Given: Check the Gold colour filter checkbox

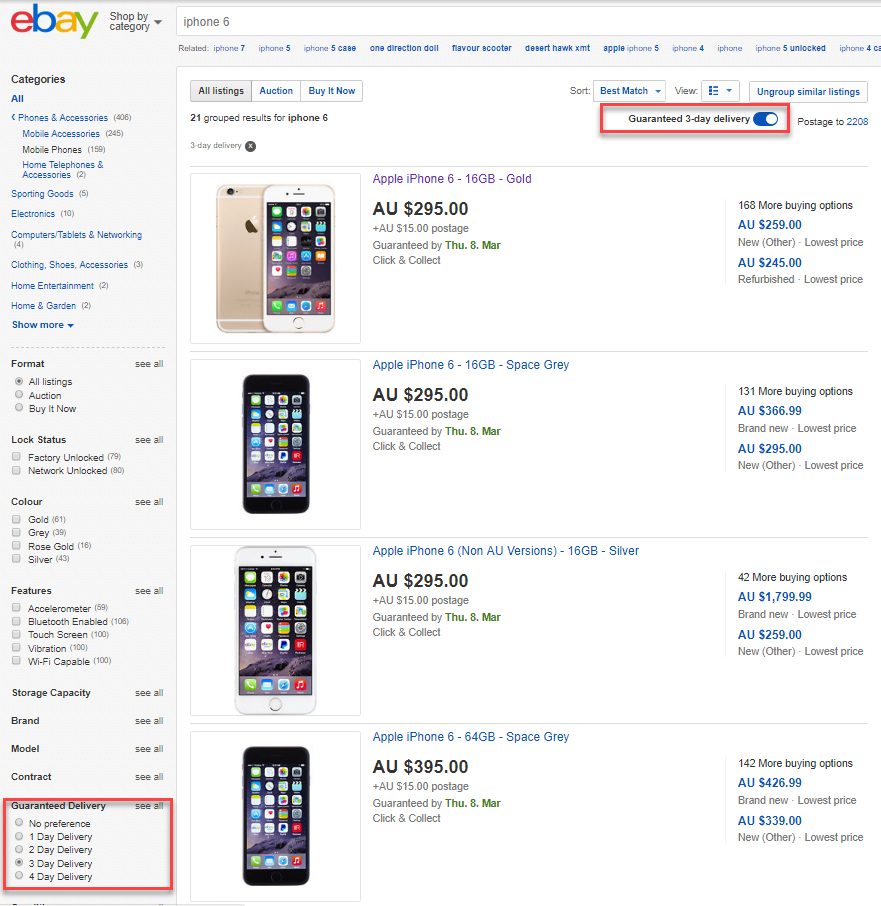Looking at the screenshot, I should (16, 521).
